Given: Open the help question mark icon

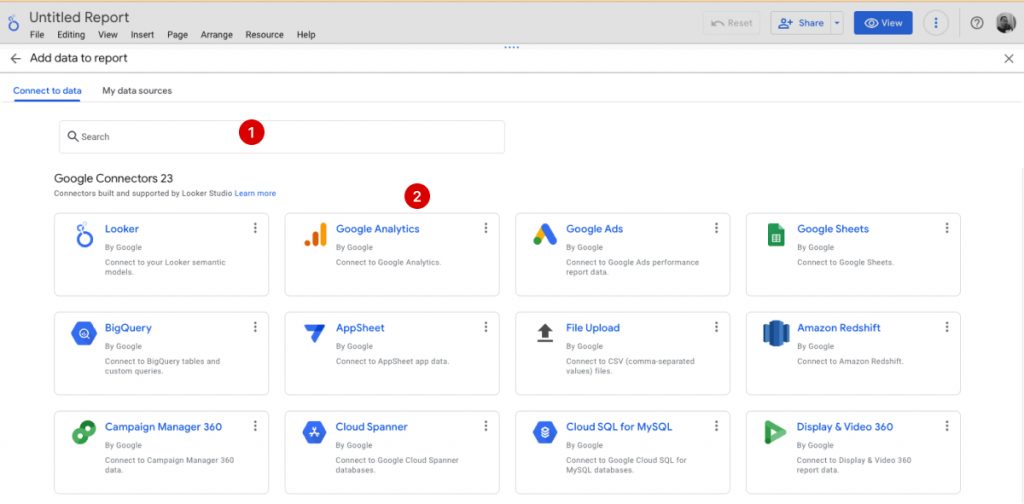Looking at the screenshot, I should (x=977, y=23).
